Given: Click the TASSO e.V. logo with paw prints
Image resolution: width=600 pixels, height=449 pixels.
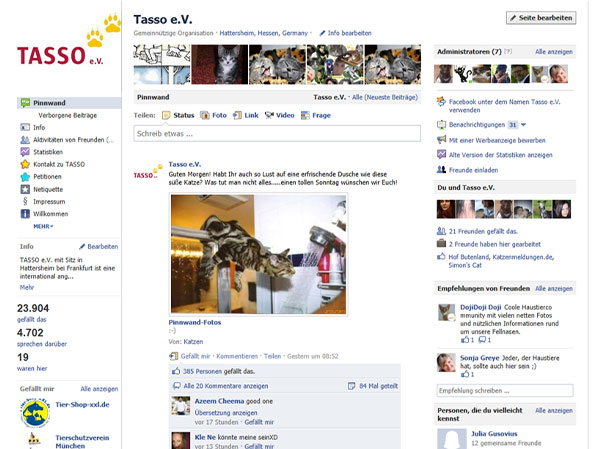Looking at the screenshot, I should pos(69,40).
